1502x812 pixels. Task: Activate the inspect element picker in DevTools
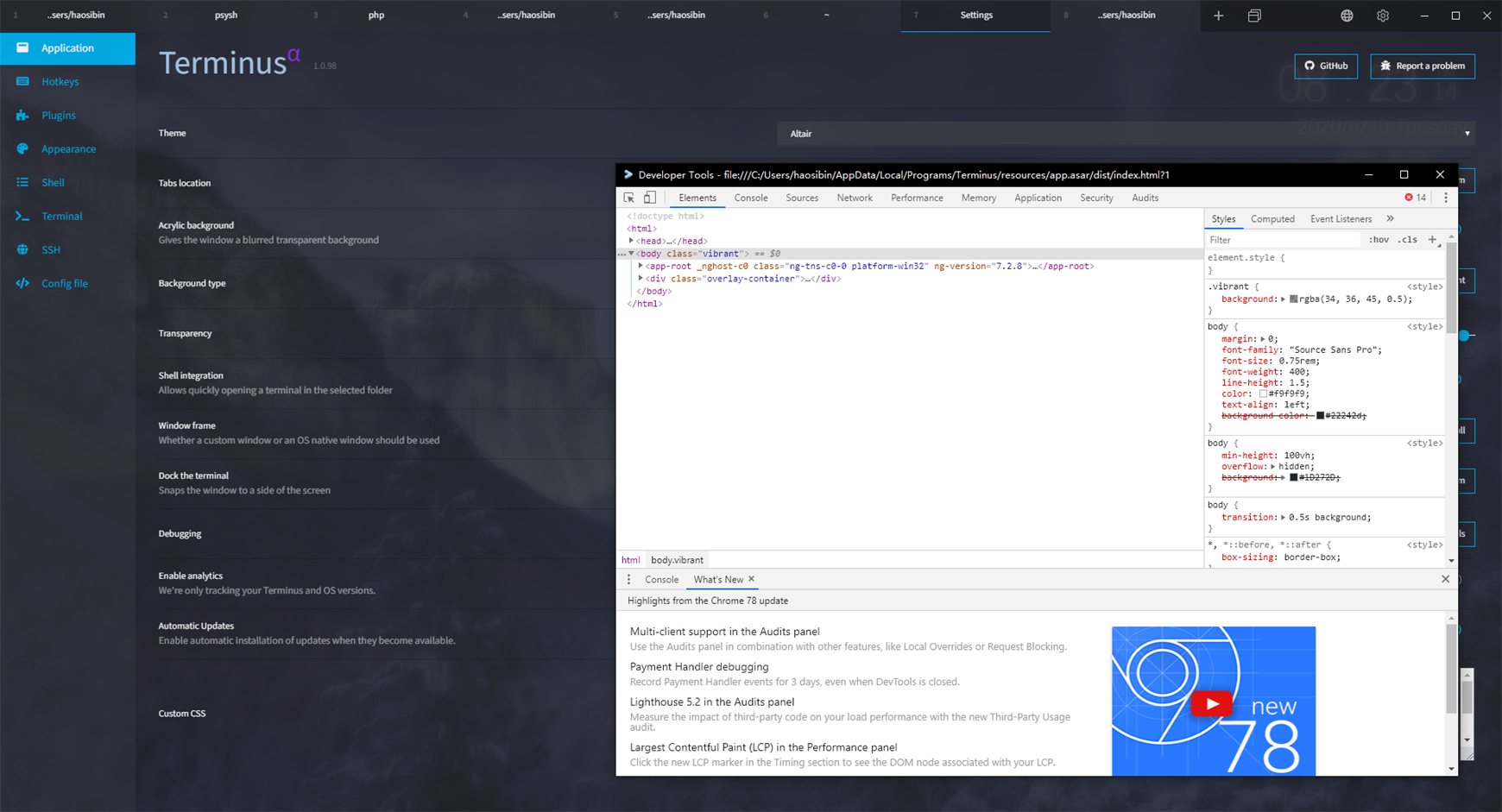point(629,198)
